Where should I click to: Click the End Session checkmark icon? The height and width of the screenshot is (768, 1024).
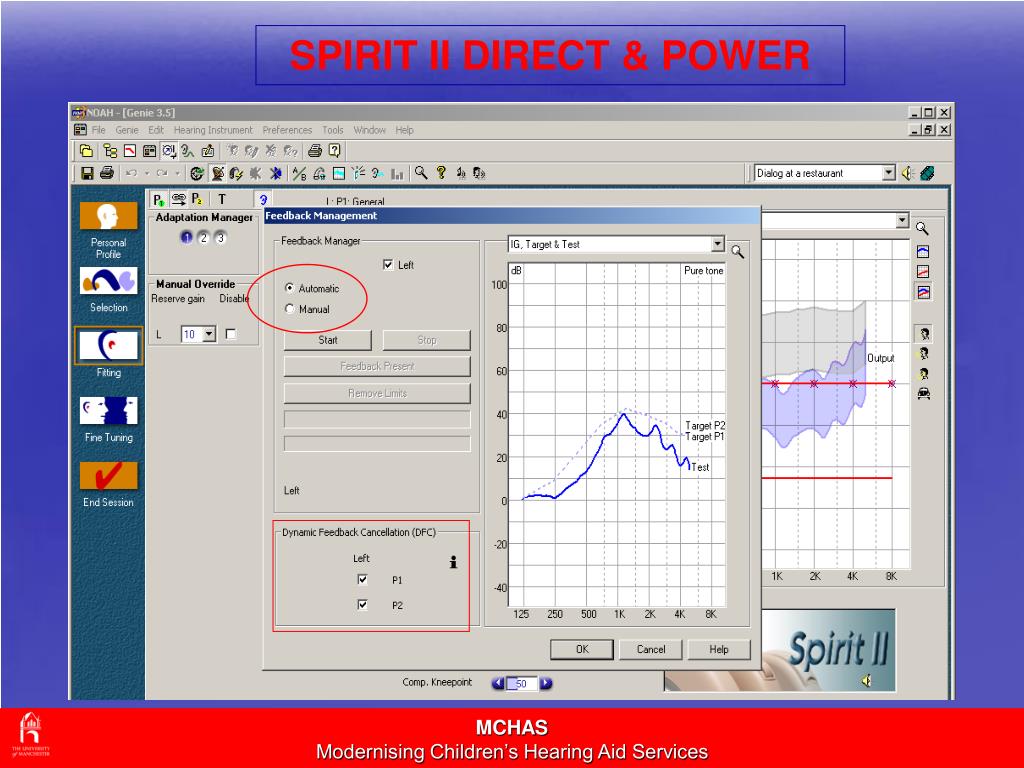108,476
